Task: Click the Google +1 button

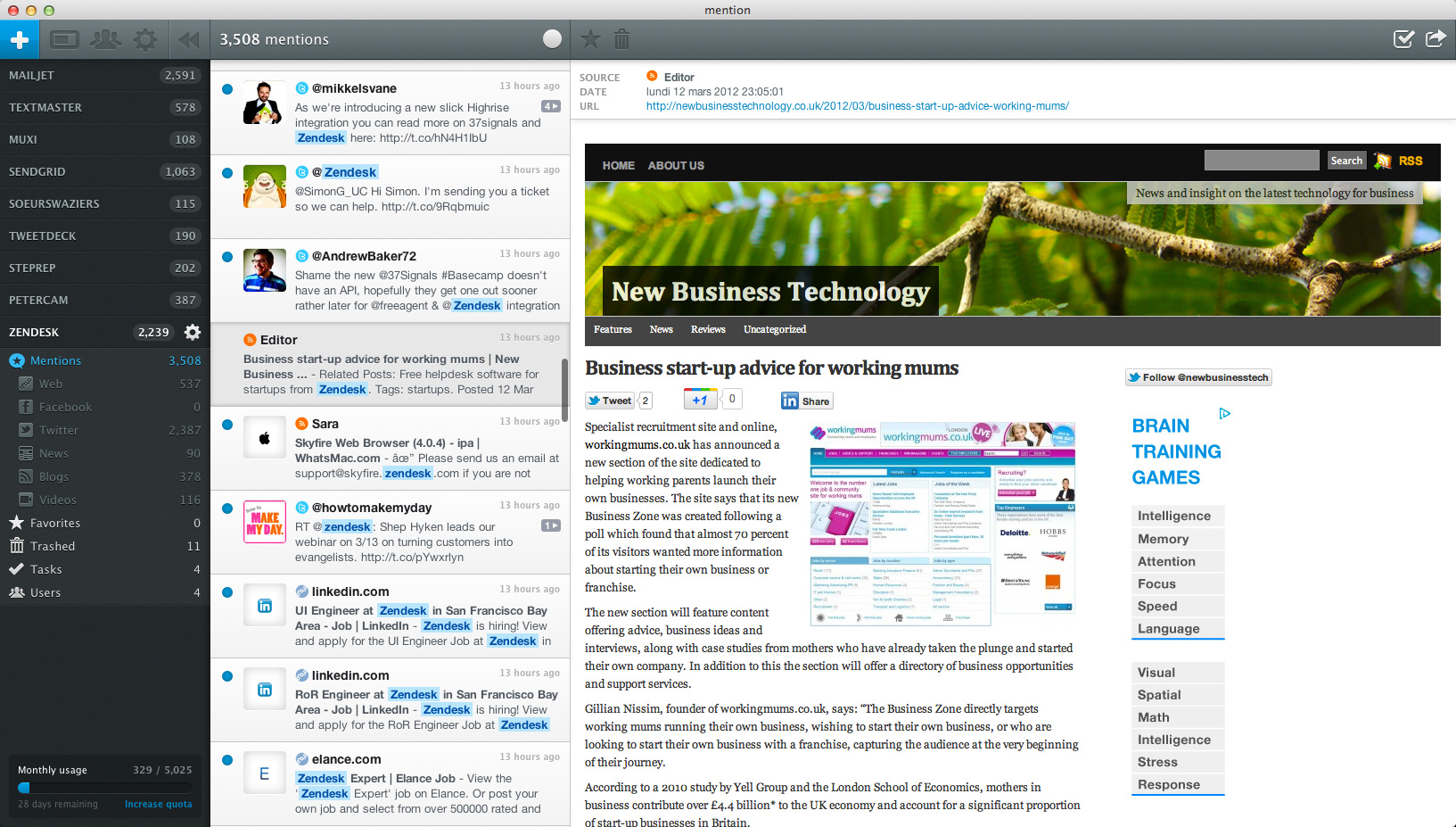Action: coord(701,399)
